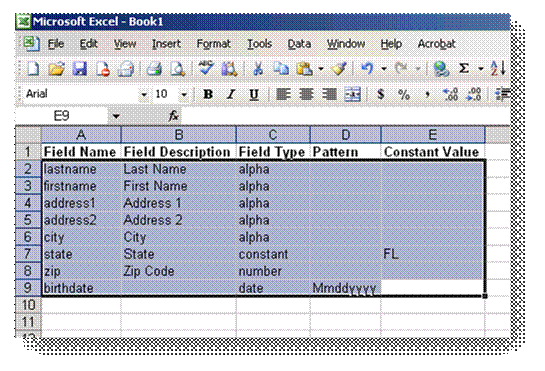Viewport: 545px width, 371px height.
Task: Align text left
Action: [283, 94]
